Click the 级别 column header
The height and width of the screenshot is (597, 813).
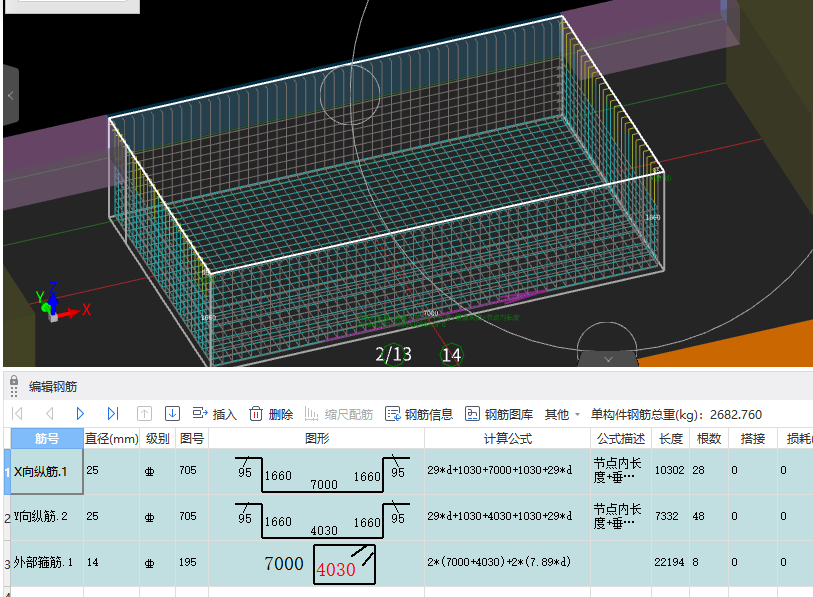(x=158, y=439)
